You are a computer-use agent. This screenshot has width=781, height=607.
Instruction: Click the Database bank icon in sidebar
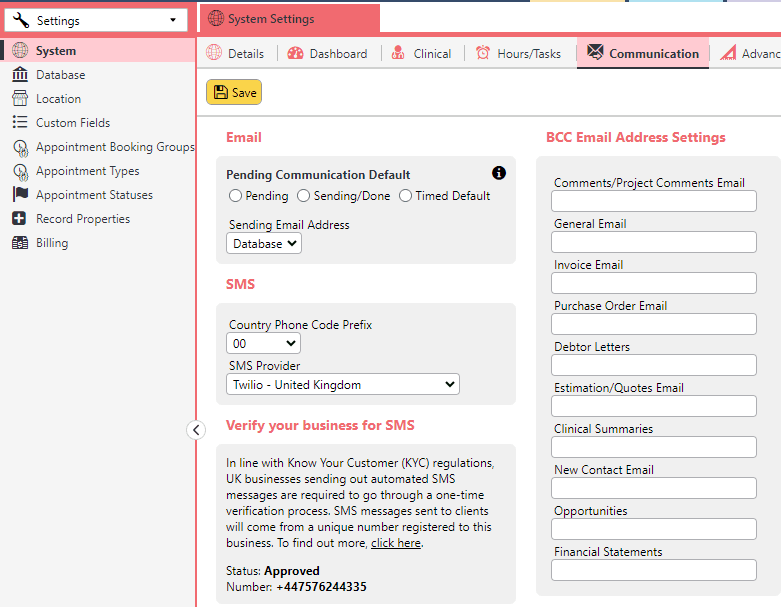click(x=19, y=75)
